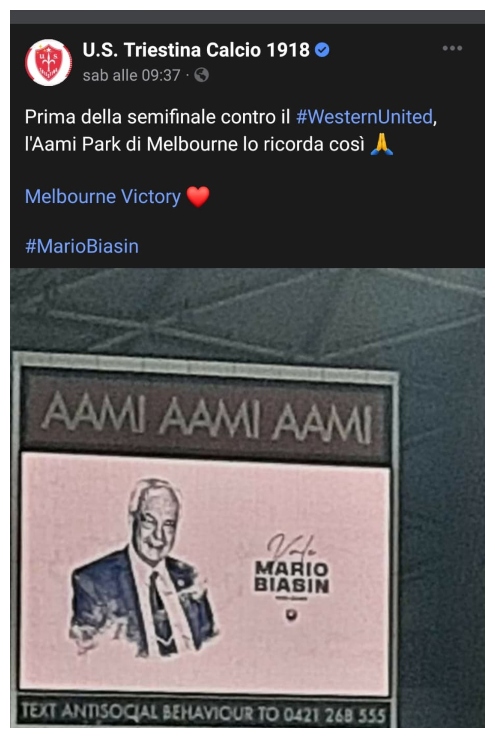Open the post timestamp sab alle 09:37
The width and height of the screenshot is (495, 738).
(132, 75)
